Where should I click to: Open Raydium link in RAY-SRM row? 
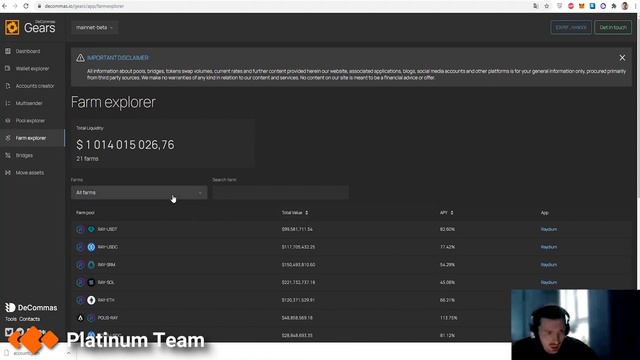(x=549, y=265)
